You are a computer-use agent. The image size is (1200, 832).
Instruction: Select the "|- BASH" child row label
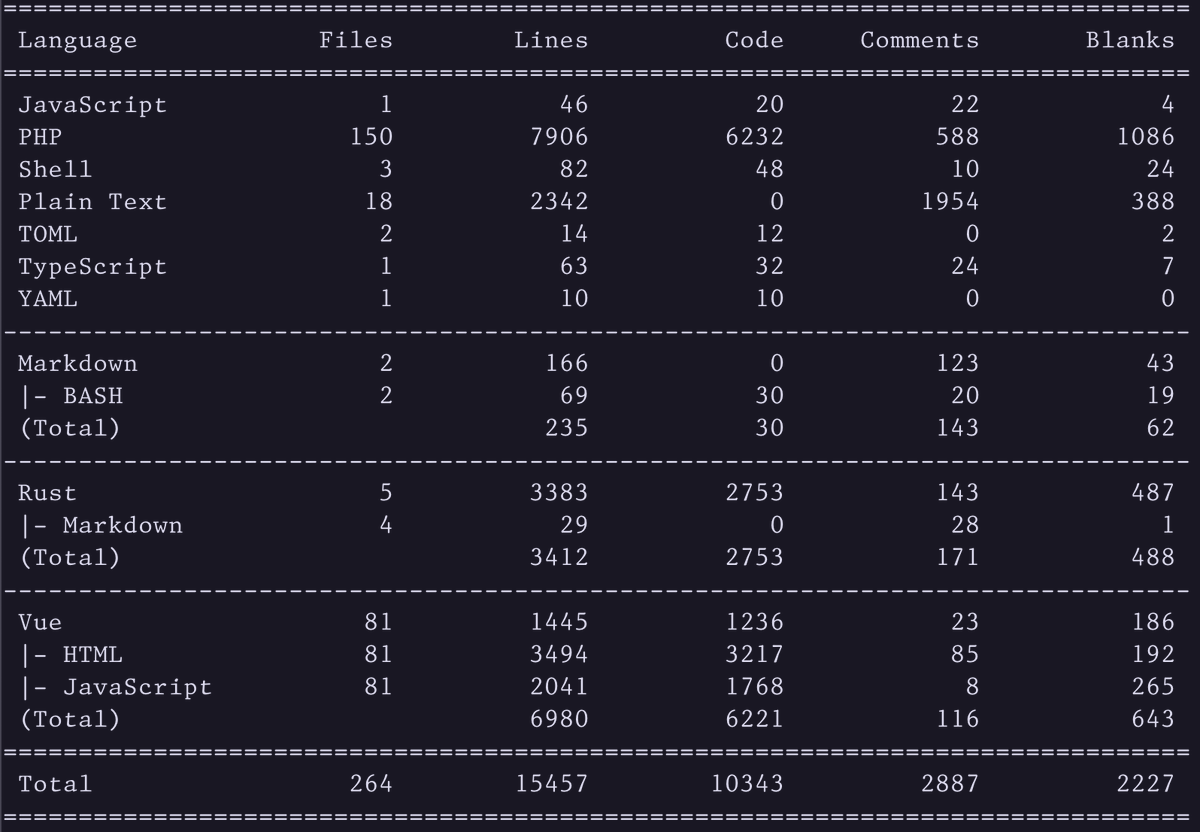(x=70, y=396)
